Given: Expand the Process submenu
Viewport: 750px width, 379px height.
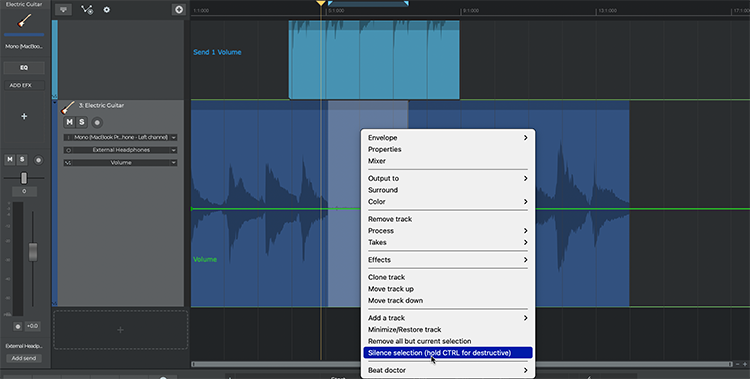Looking at the screenshot, I should tap(448, 231).
